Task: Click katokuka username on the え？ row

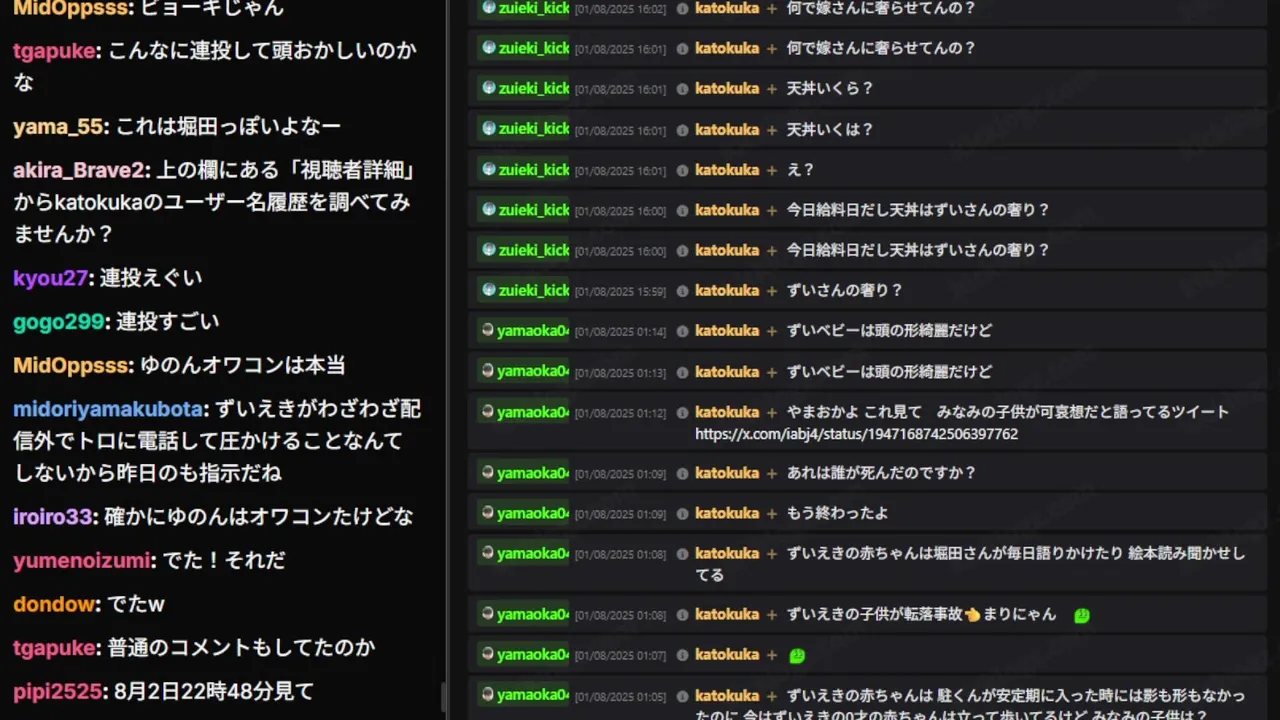Action: 727,170
